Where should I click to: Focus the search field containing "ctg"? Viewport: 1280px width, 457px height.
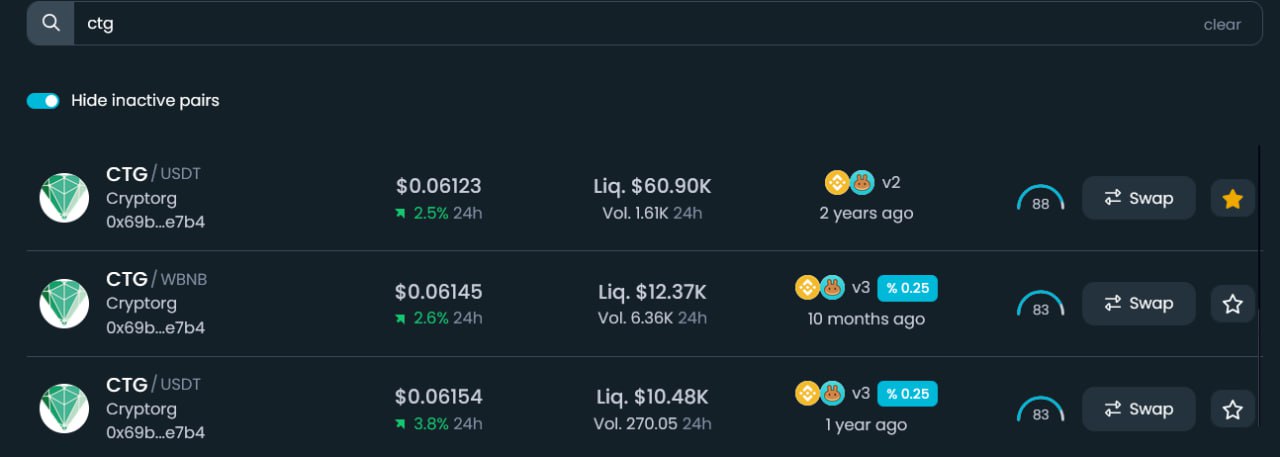(600, 24)
